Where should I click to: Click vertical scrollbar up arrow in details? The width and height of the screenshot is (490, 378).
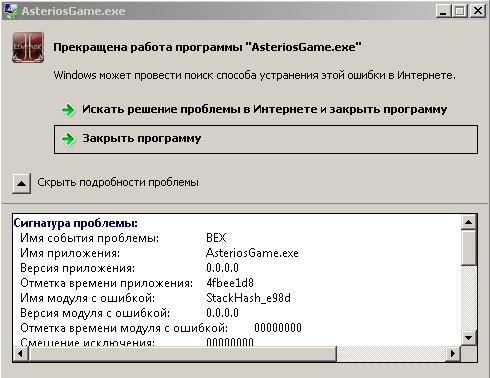[x=469, y=222]
